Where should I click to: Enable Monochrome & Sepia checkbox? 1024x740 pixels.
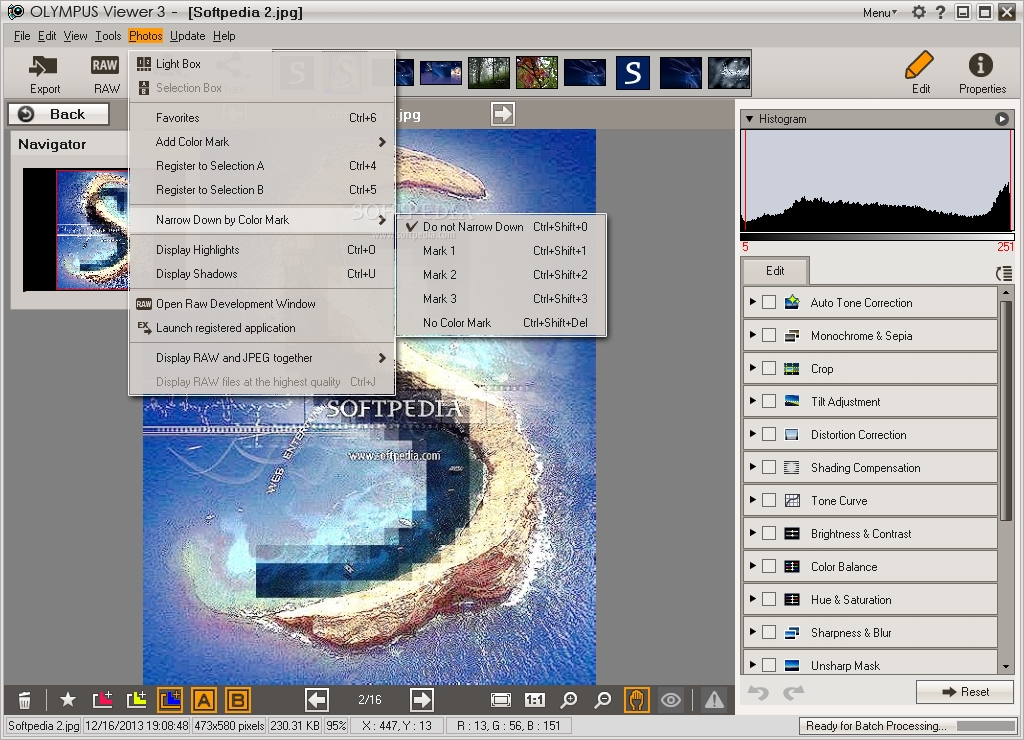click(769, 335)
